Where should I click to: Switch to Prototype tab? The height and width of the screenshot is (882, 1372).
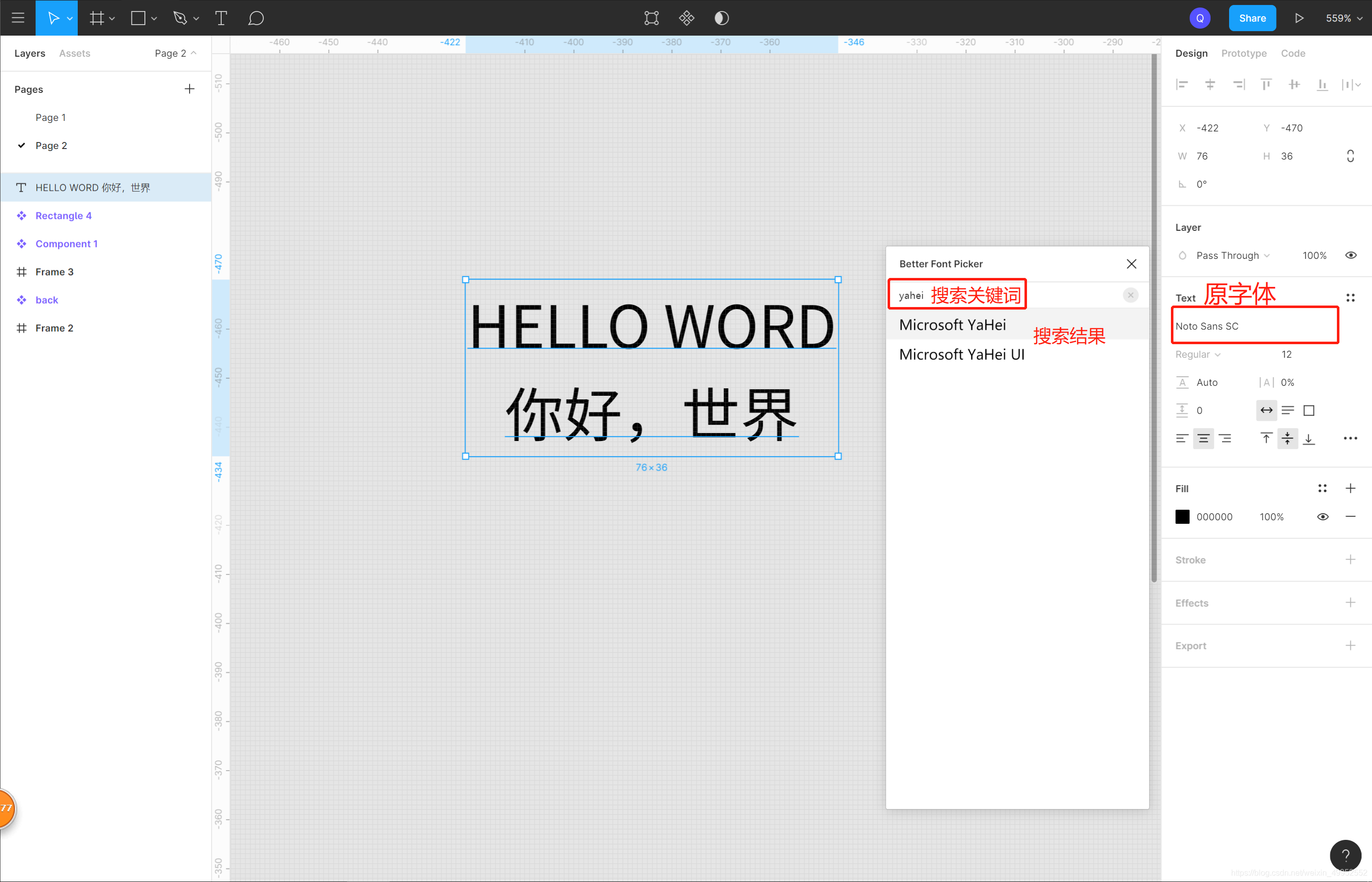click(x=1244, y=53)
